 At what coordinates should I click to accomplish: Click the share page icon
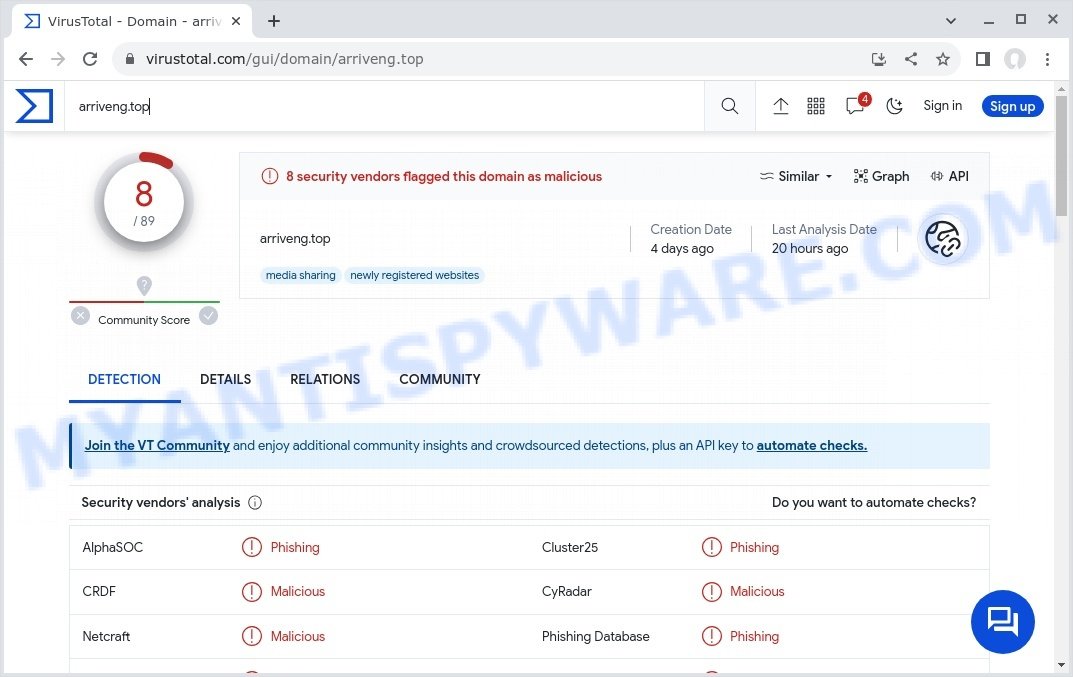[x=911, y=59]
